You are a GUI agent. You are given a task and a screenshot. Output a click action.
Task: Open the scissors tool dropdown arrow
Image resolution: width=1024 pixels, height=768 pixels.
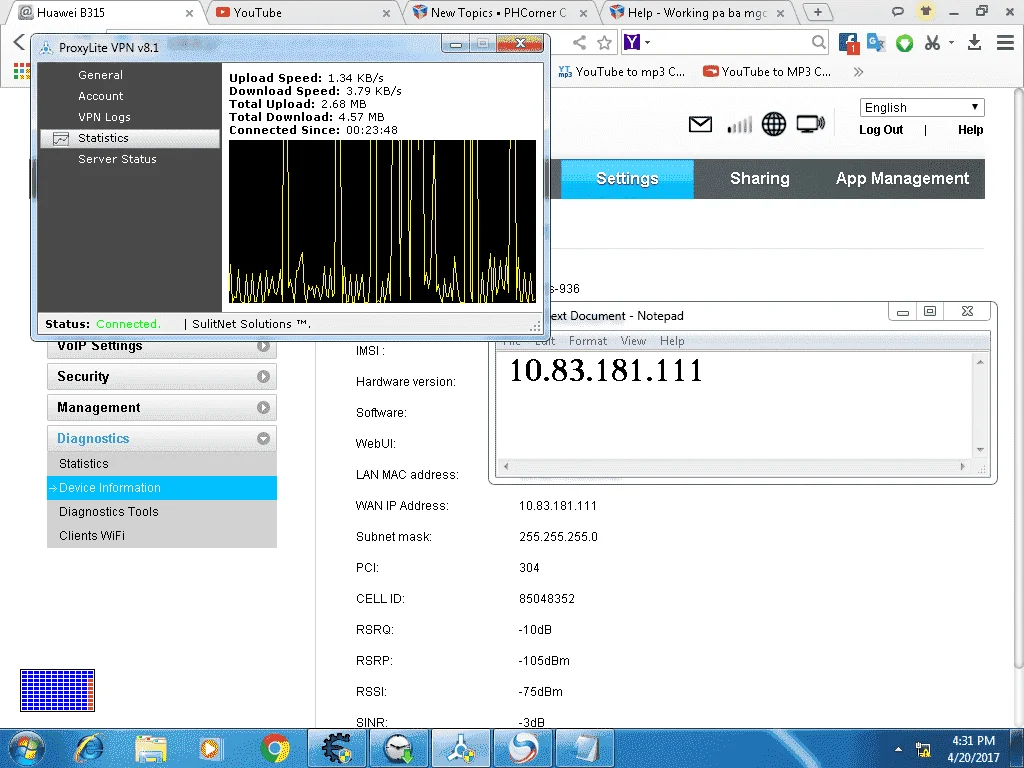coord(952,42)
